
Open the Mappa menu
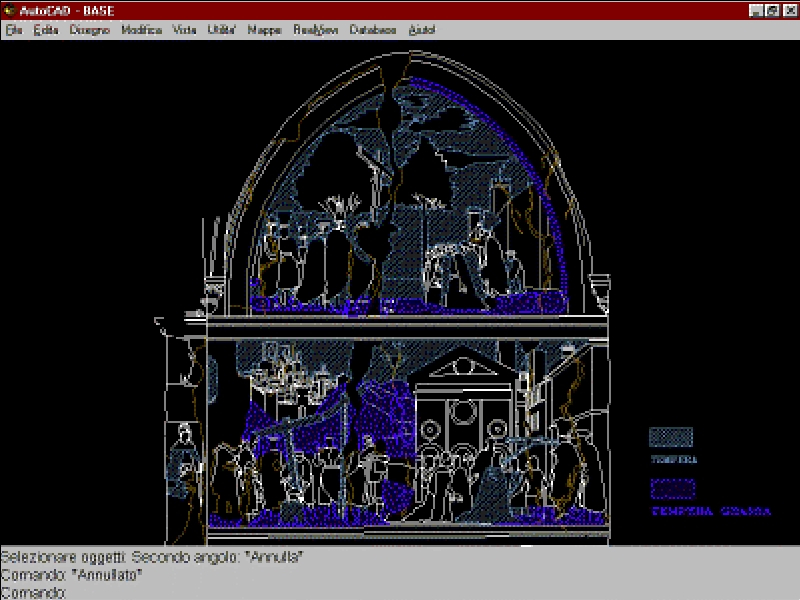264,30
